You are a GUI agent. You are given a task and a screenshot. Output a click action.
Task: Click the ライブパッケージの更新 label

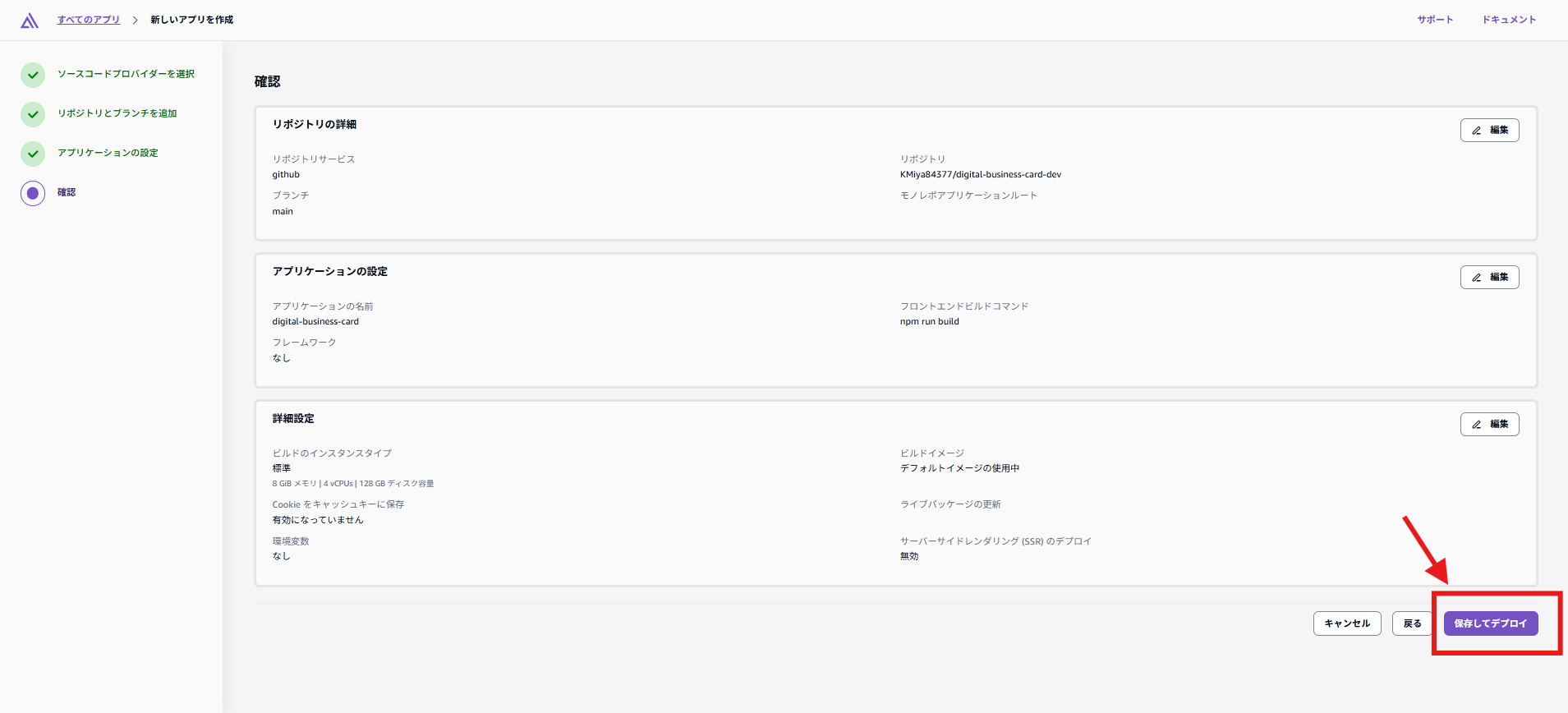tap(950, 504)
